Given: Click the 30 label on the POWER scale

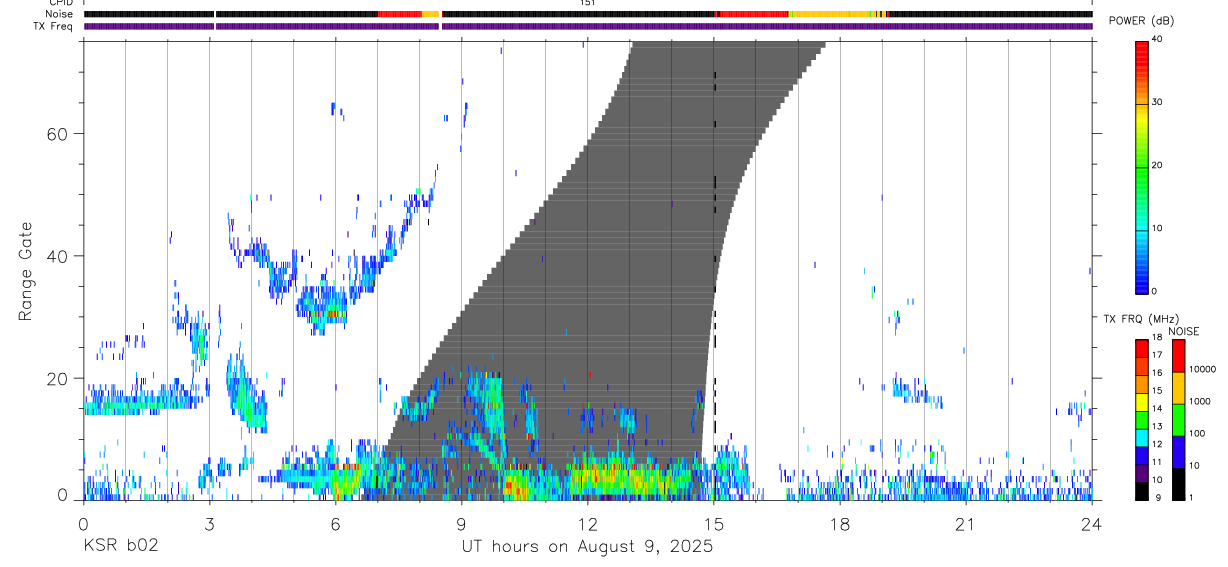Looking at the screenshot, I should [1158, 102].
